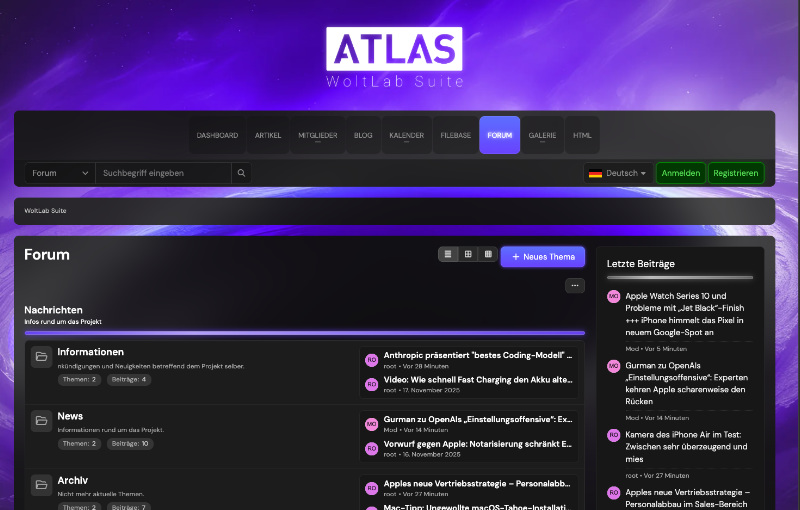Open the Filebase menu item
Viewport: 800px width, 510px height.
455,135
